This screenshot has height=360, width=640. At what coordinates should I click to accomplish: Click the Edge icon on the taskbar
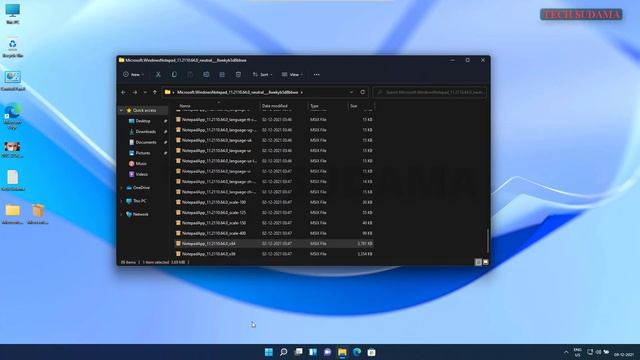(x=357, y=352)
